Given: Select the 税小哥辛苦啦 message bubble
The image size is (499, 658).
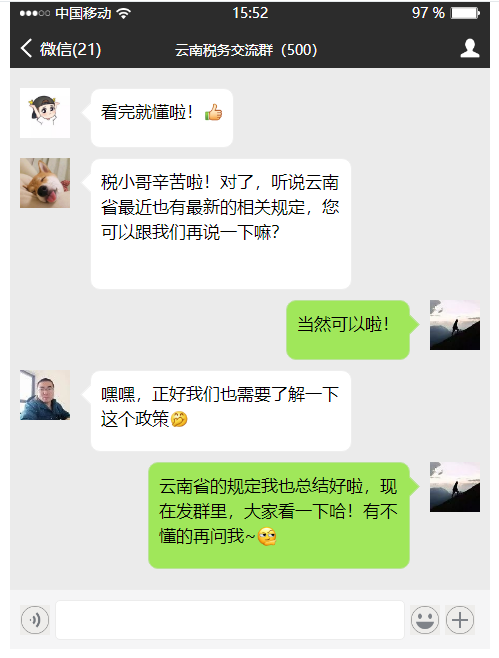Looking at the screenshot, I should click(x=221, y=224).
